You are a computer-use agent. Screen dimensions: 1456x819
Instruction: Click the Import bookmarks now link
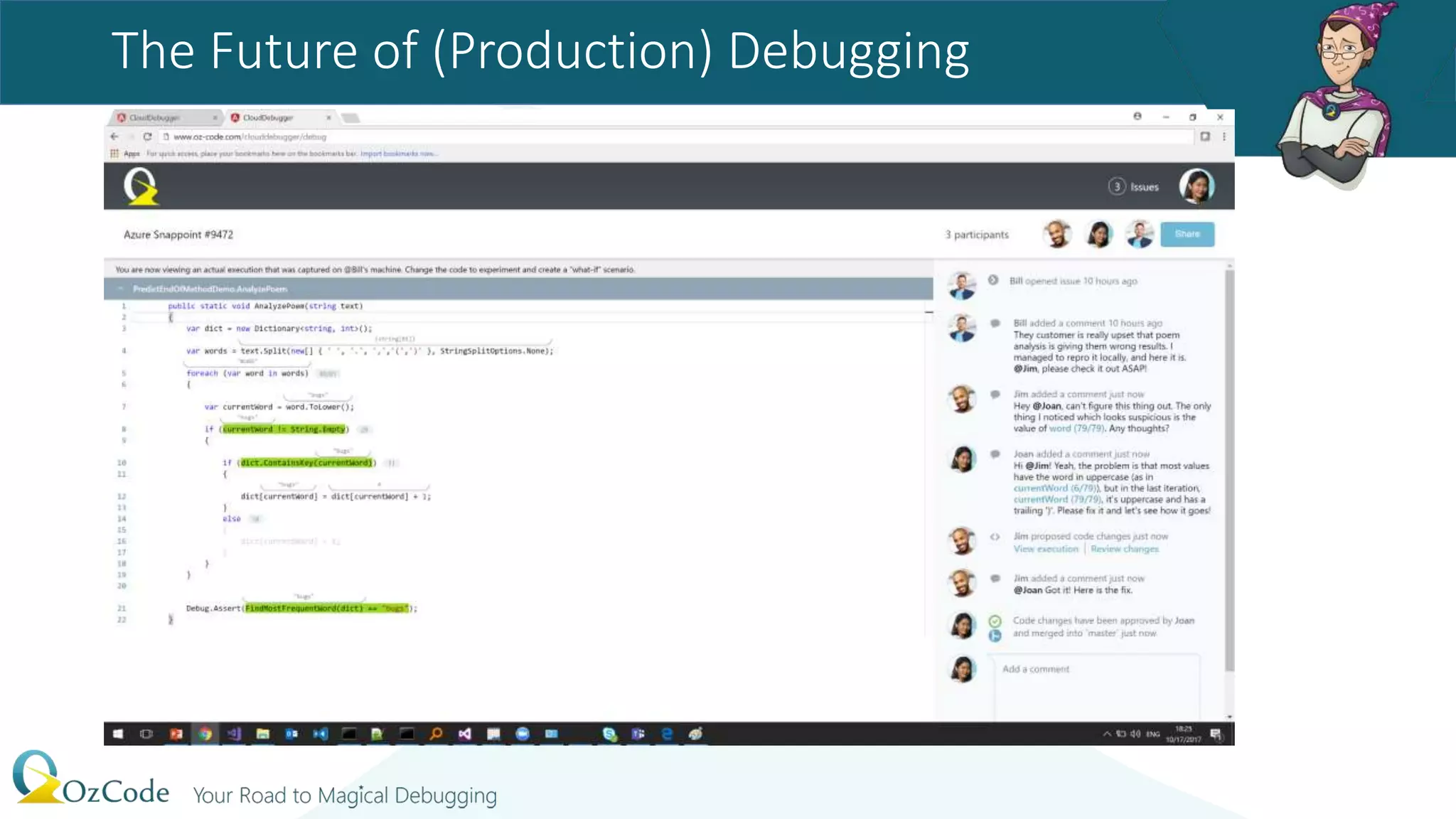[399, 154]
